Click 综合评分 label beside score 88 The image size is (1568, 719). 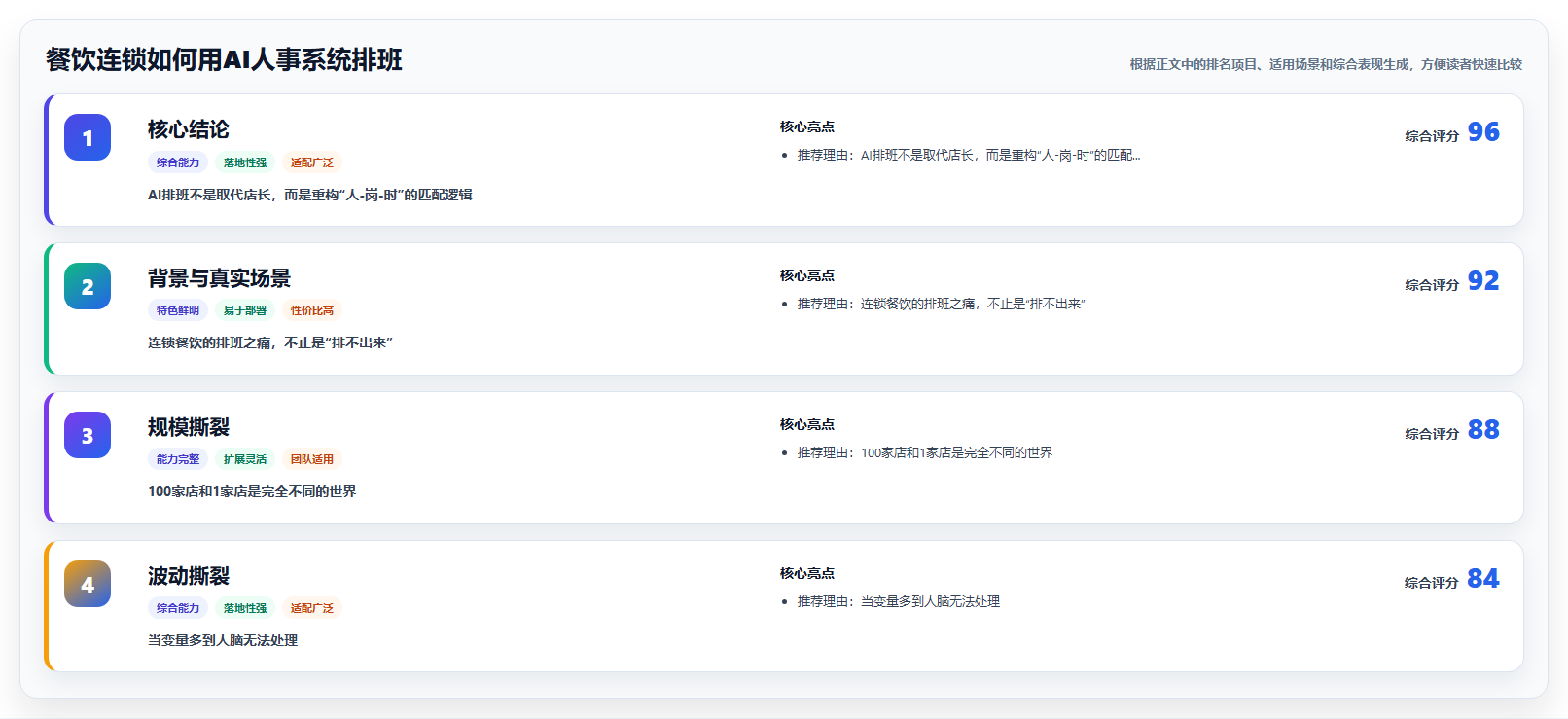[1432, 434]
